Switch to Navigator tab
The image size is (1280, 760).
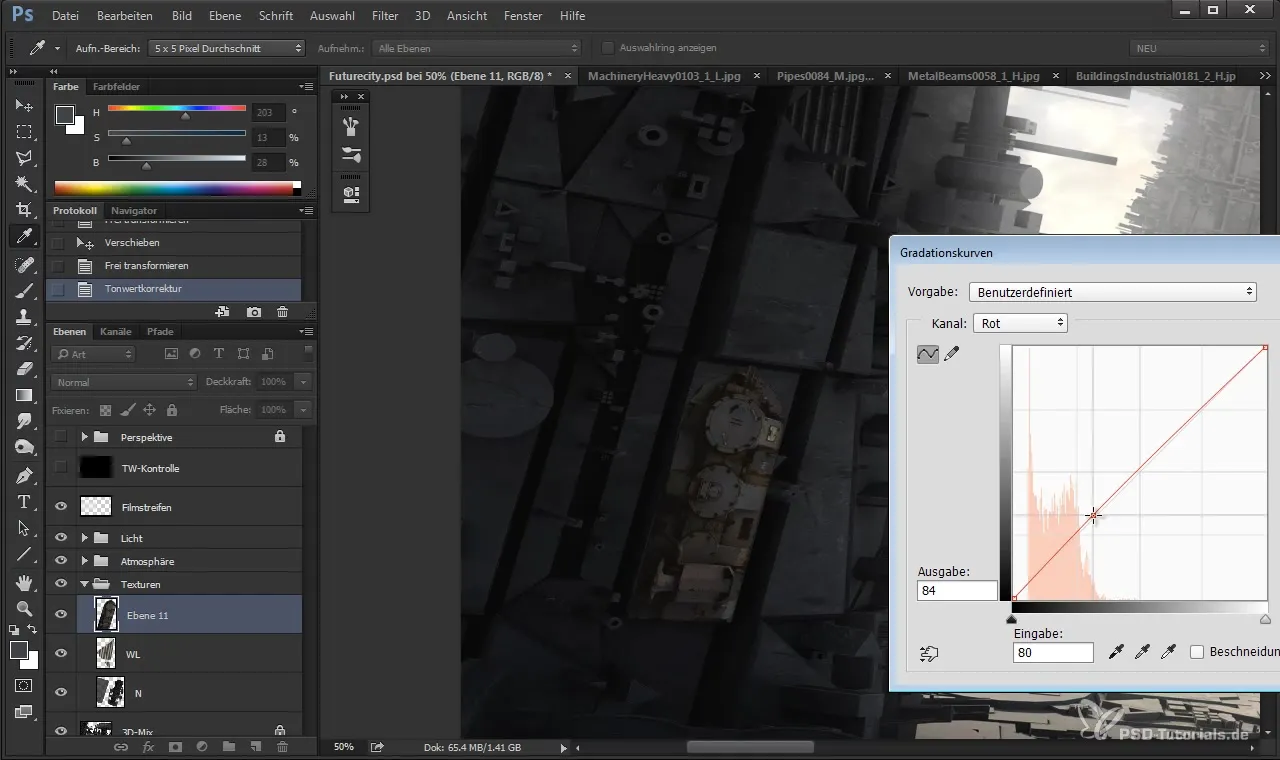(134, 210)
